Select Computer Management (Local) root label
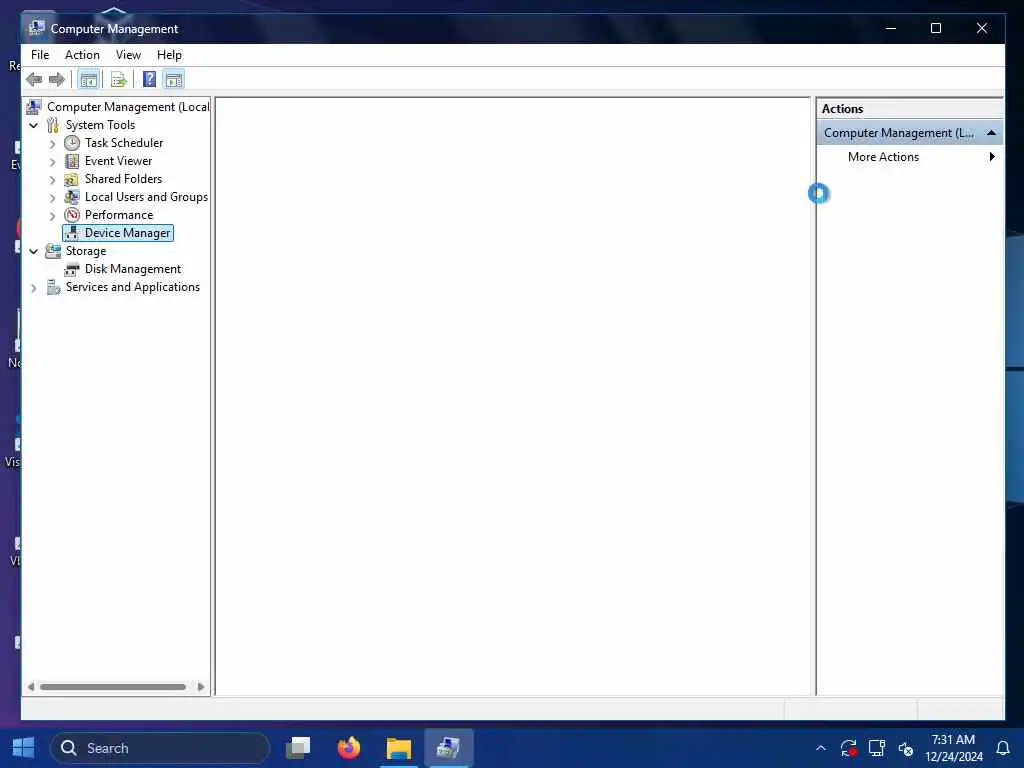Image resolution: width=1024 pixels, height=768 pixels. click(x=128, y=106)
